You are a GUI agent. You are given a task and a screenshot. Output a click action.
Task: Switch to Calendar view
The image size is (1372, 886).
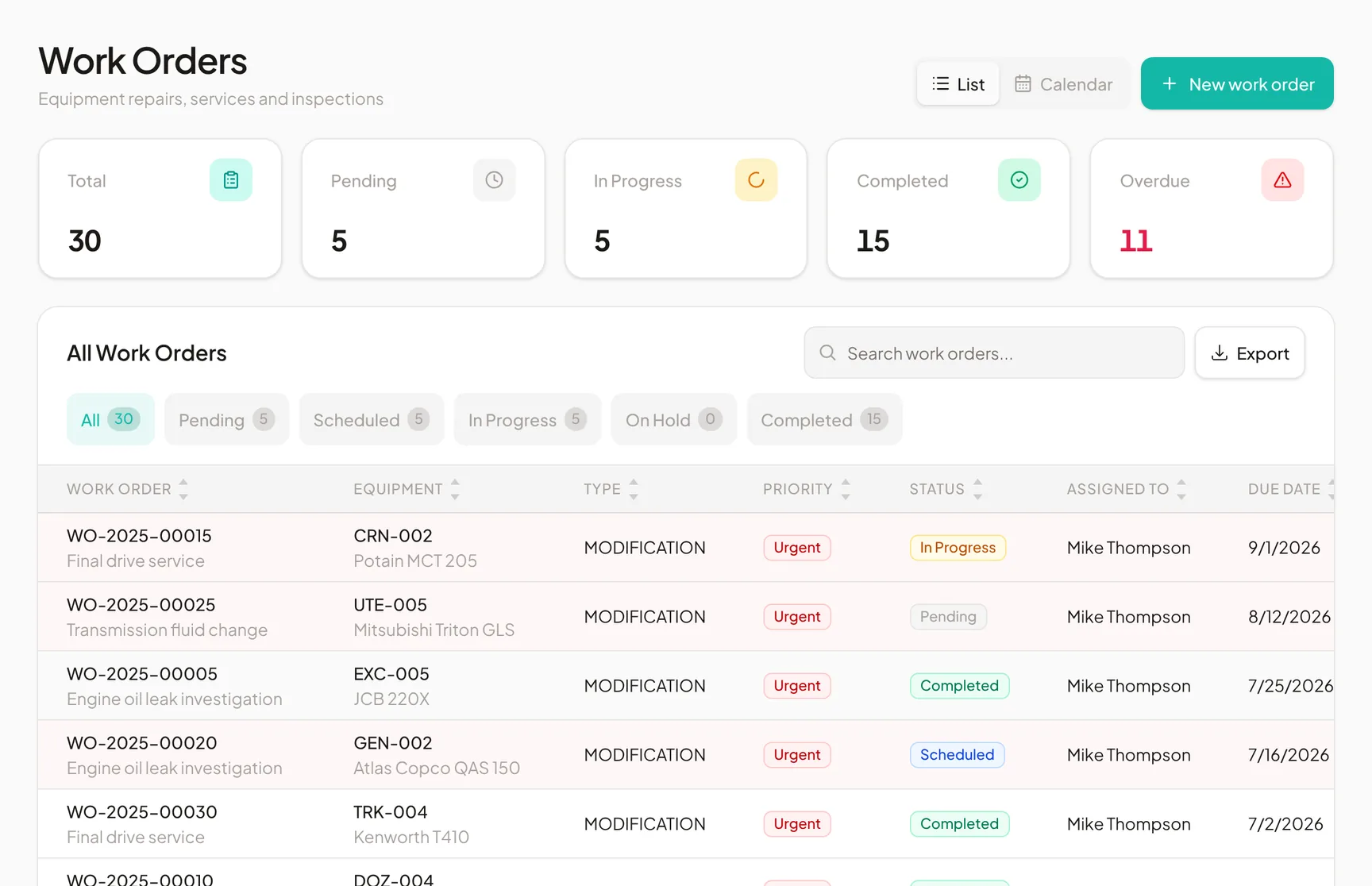click(x=1064, y=83)
